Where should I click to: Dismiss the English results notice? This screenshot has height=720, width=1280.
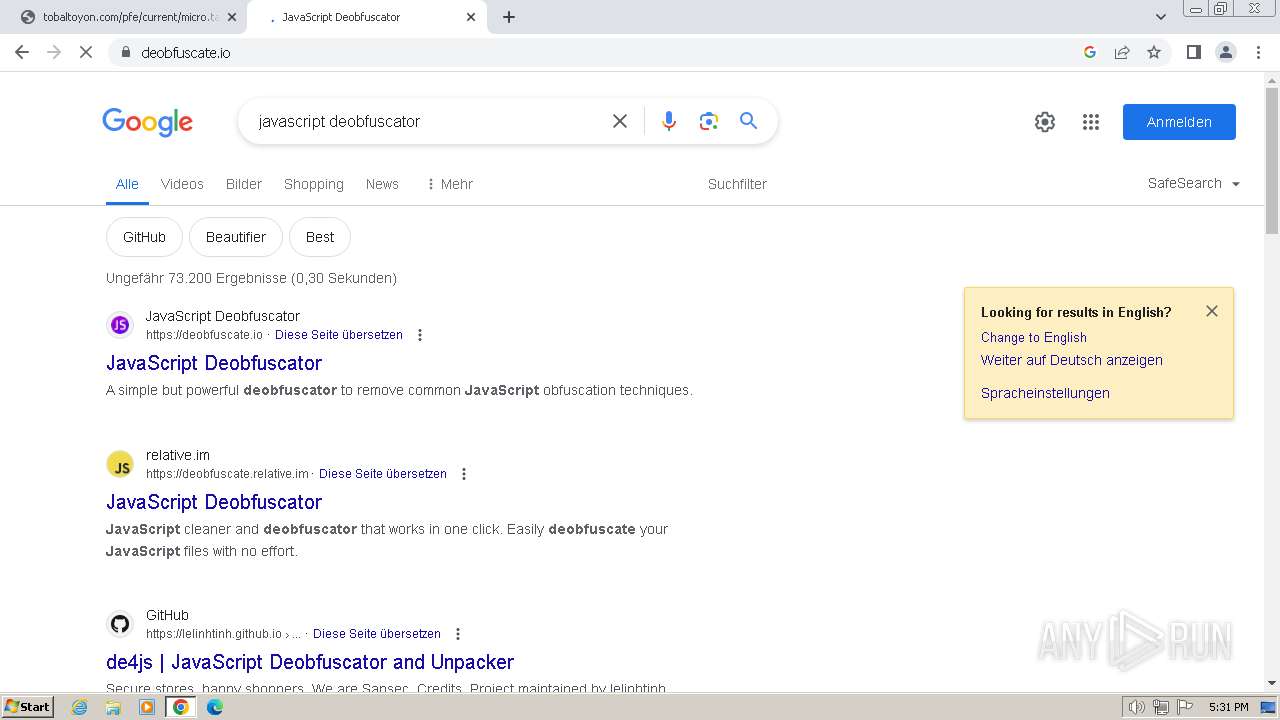1212,311
